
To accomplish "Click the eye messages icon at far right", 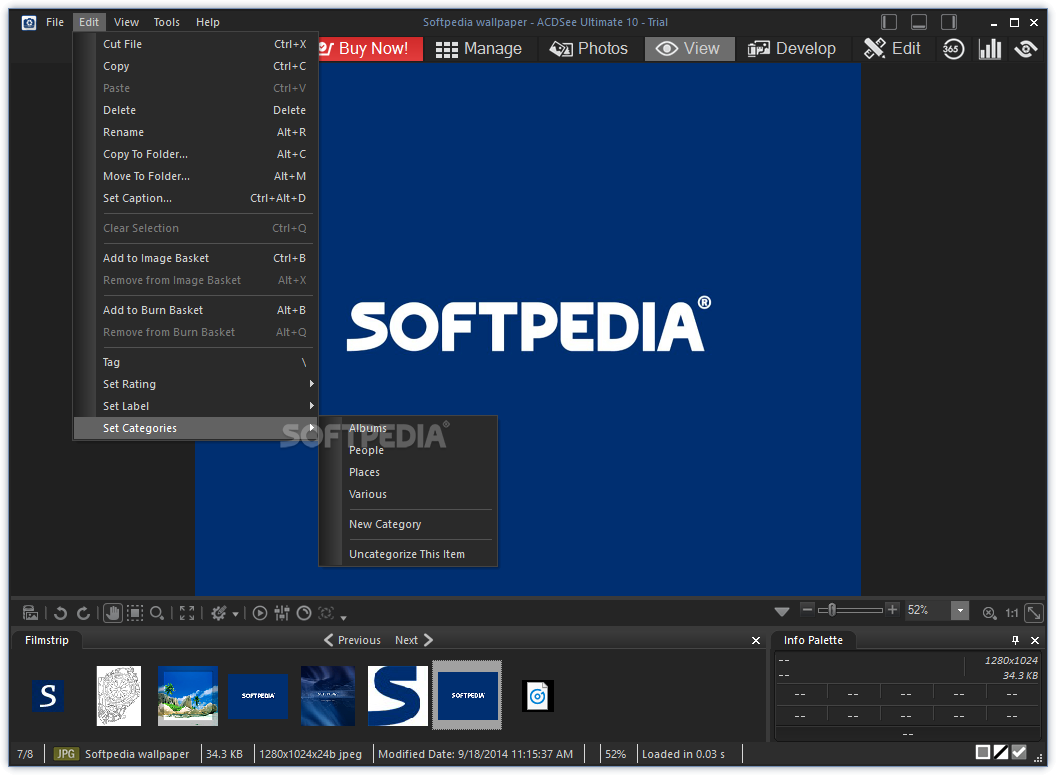I will pos(1026,49).
